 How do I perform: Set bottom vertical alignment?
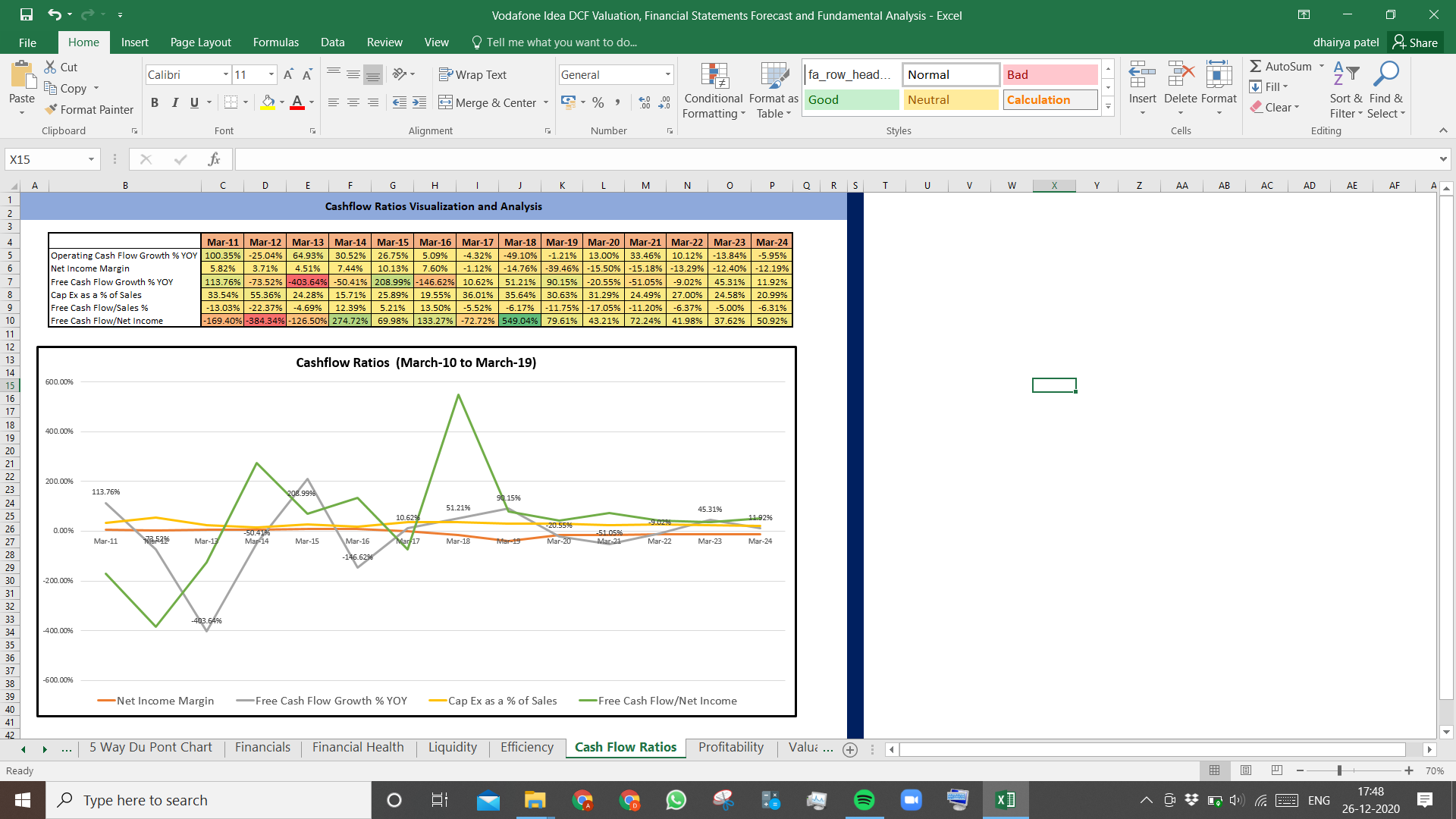pos(373,74)
